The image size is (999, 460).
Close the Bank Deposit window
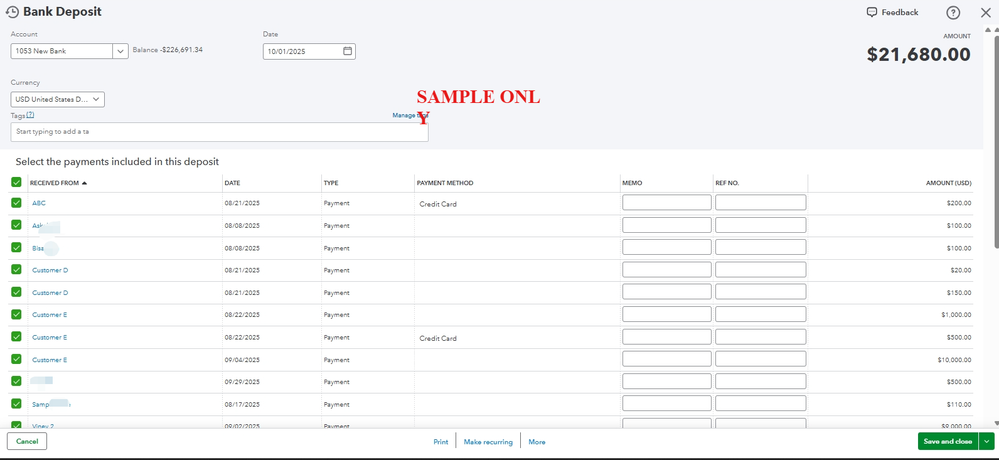(985, 13)
